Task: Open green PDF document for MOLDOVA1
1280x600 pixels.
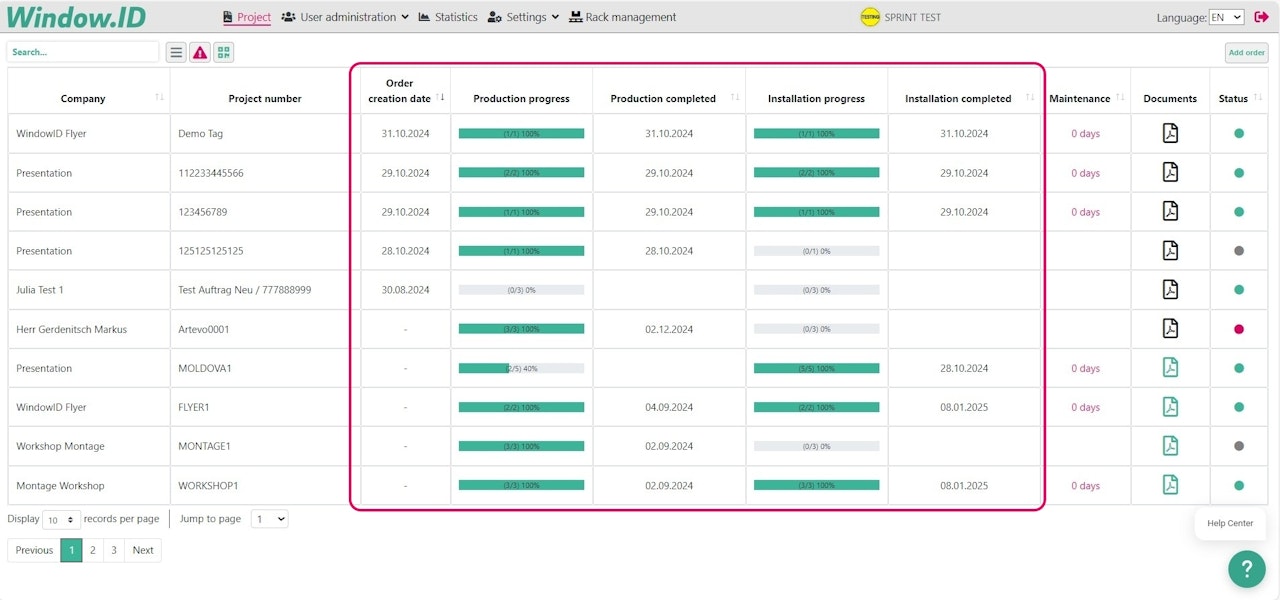Action: point(1170,368)
